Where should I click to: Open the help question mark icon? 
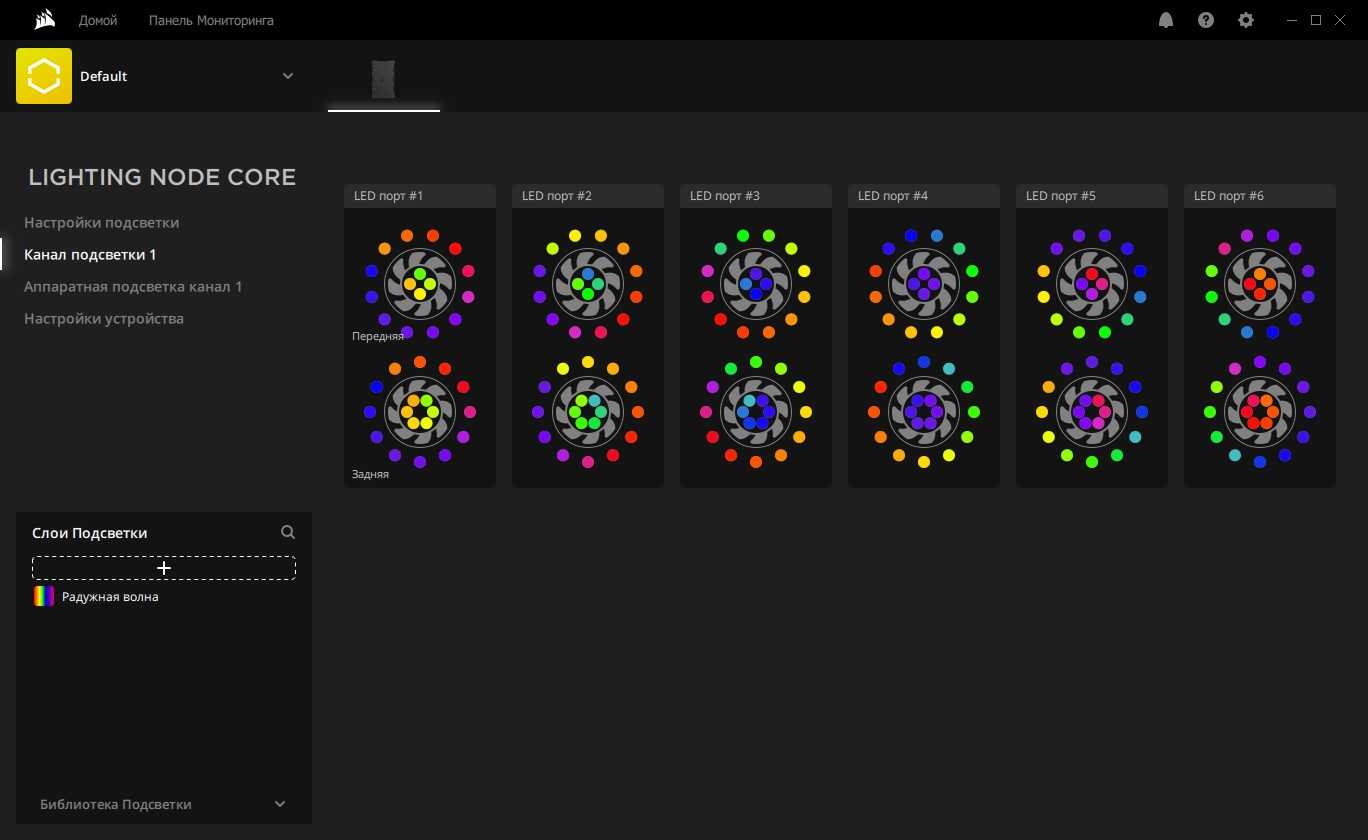[x=1206, y=20]
